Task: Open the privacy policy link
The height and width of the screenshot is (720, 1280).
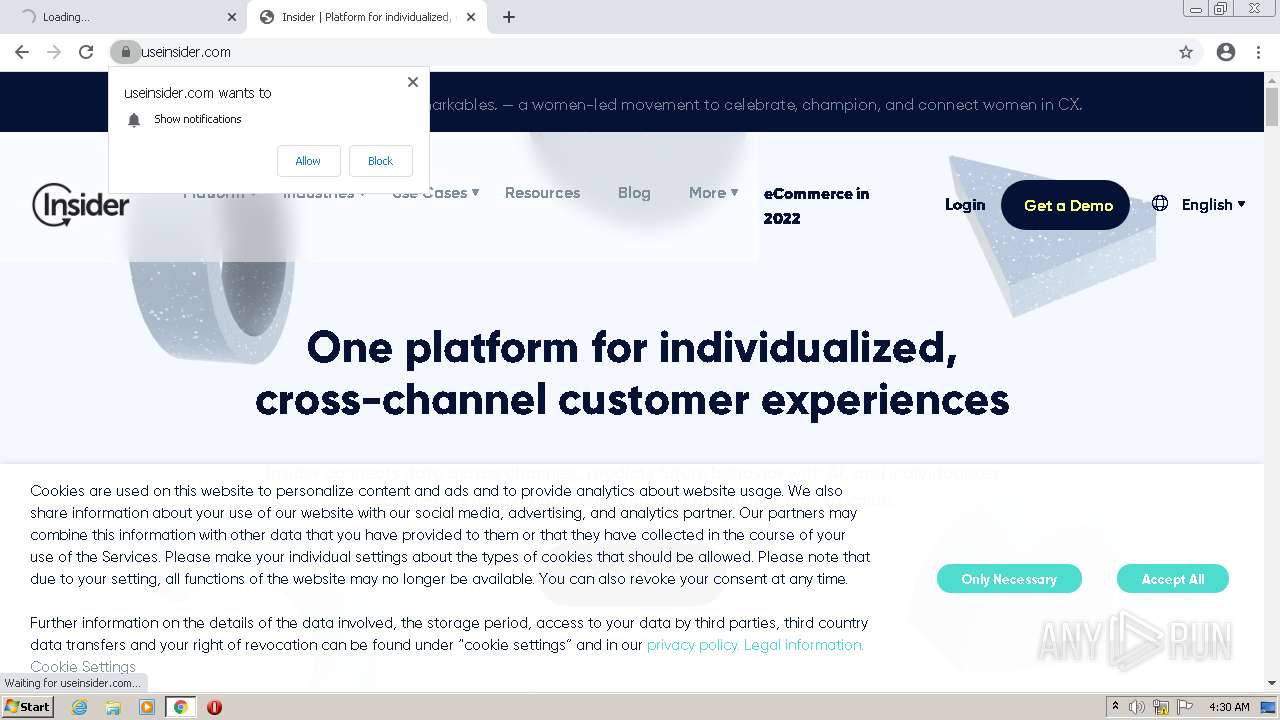Action: coord(692,645)
